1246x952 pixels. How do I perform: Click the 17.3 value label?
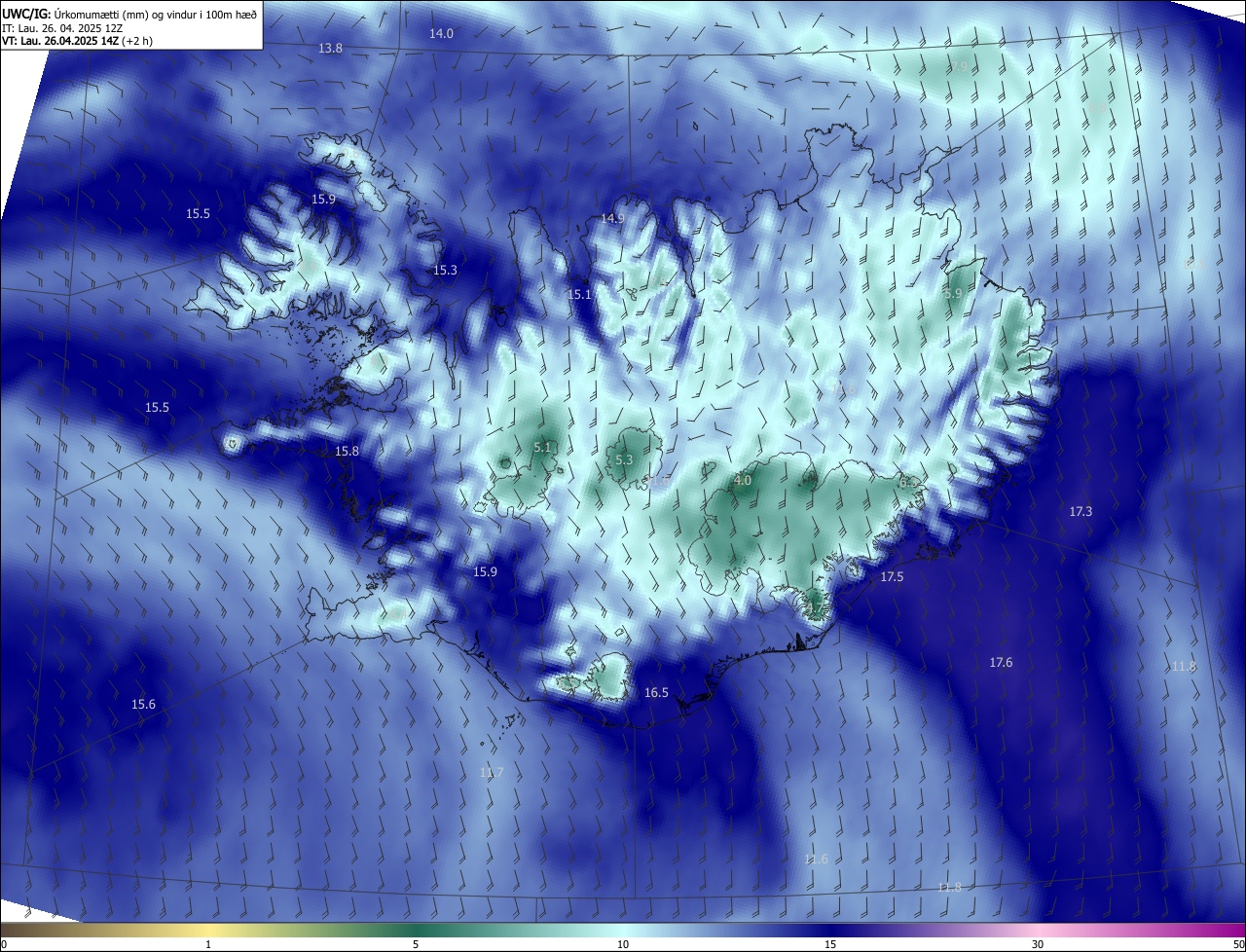point(1081,512)
